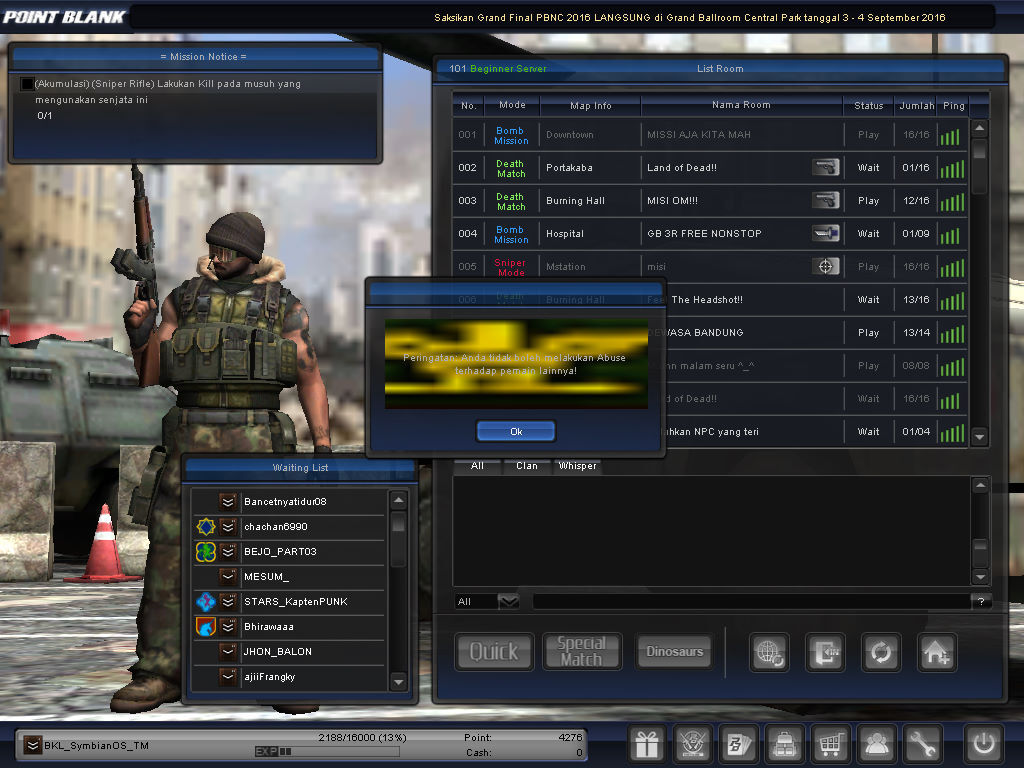This screenshot has height=768, width=1024.
Task: Click the chat message input field
Action: point(751,601)
